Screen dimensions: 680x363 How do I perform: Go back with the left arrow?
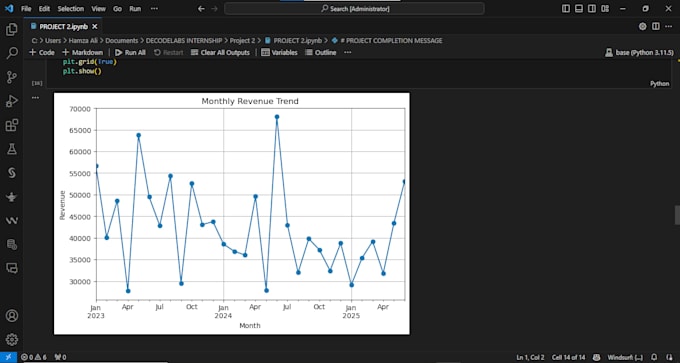pyautogui.click(x=201, y=9)
